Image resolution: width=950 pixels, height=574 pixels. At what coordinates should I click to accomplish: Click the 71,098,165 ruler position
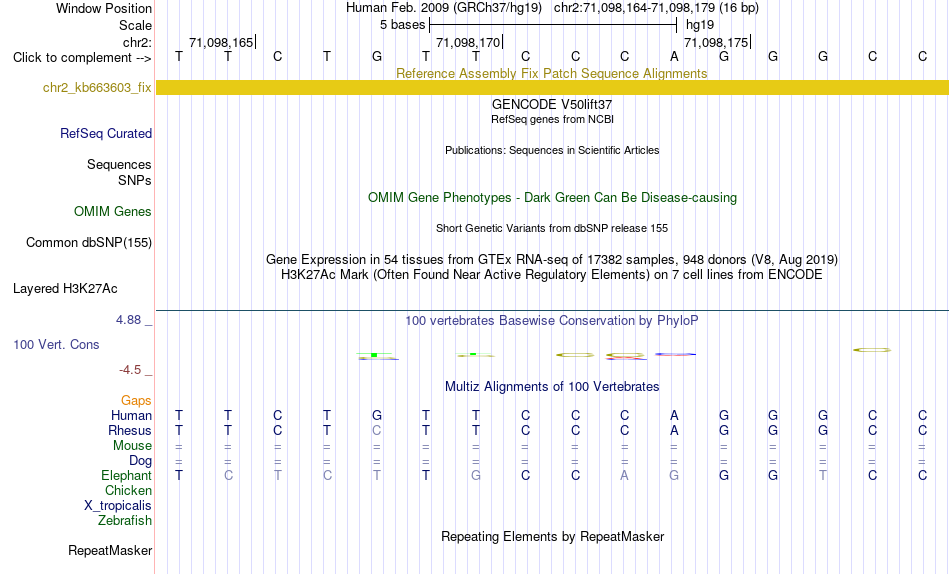pos(221,42)
